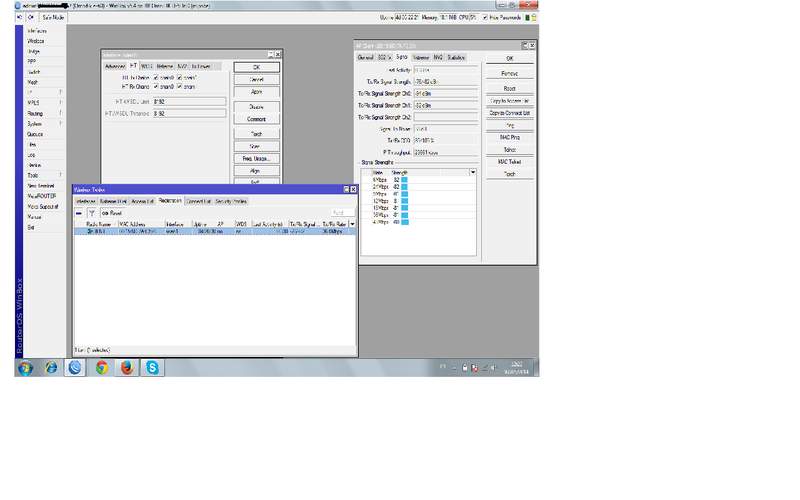Screen dimensions: 800x500
Task: Switch to Advanced tab in Interface dialog
Action: [115, 66]
